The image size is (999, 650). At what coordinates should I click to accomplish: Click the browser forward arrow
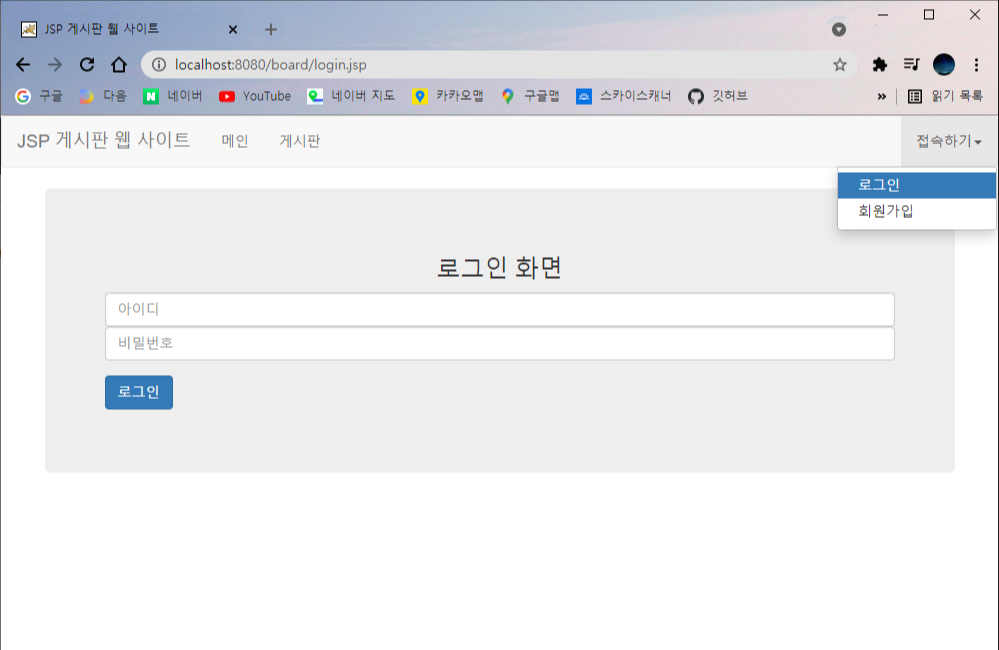55,64
